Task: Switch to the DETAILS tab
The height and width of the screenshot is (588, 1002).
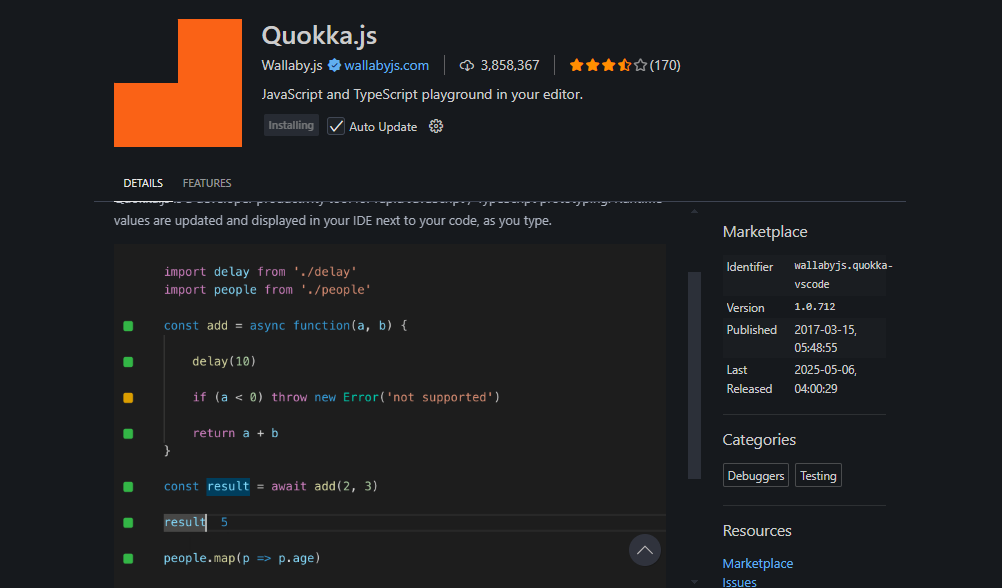Action: click(143, 183)
